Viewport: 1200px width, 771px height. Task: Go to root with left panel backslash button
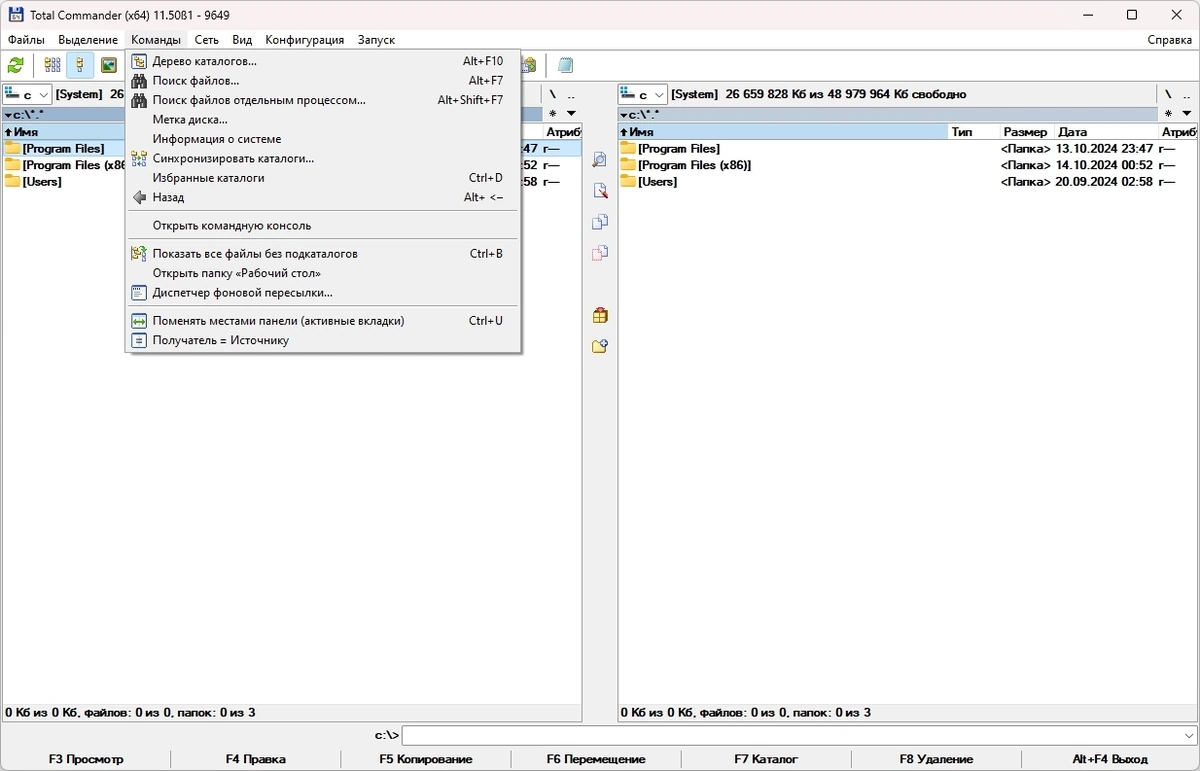pos(552,94)
